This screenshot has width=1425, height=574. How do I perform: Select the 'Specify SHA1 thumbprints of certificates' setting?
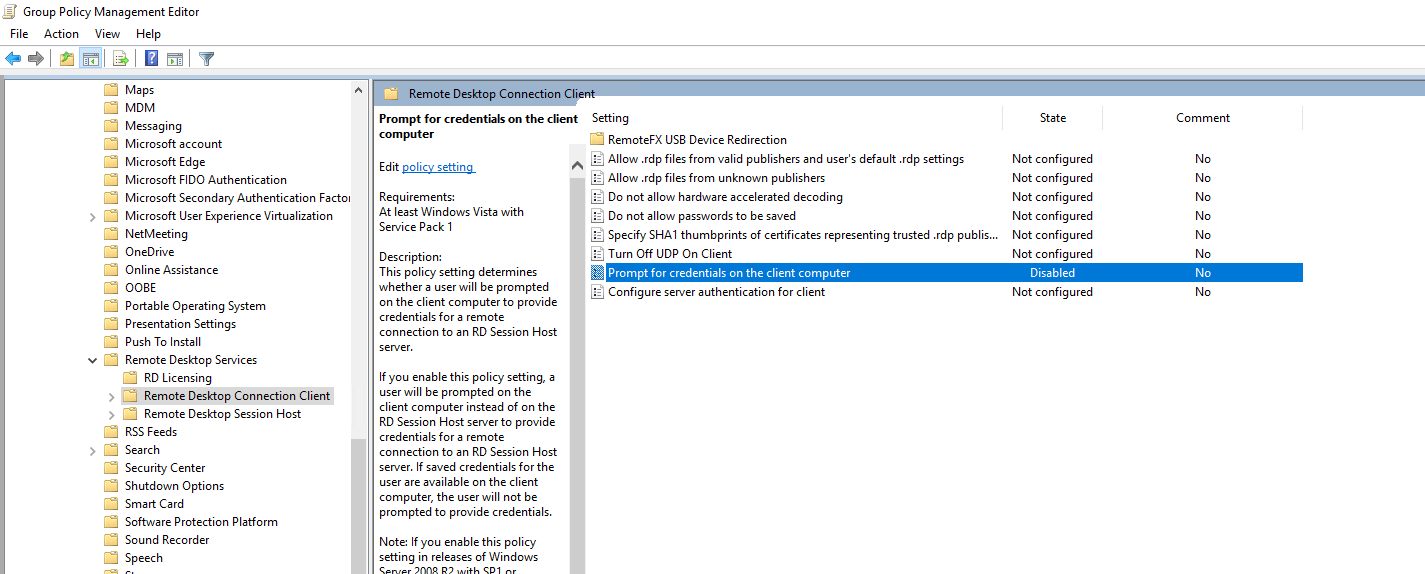[x=803, y=235]
